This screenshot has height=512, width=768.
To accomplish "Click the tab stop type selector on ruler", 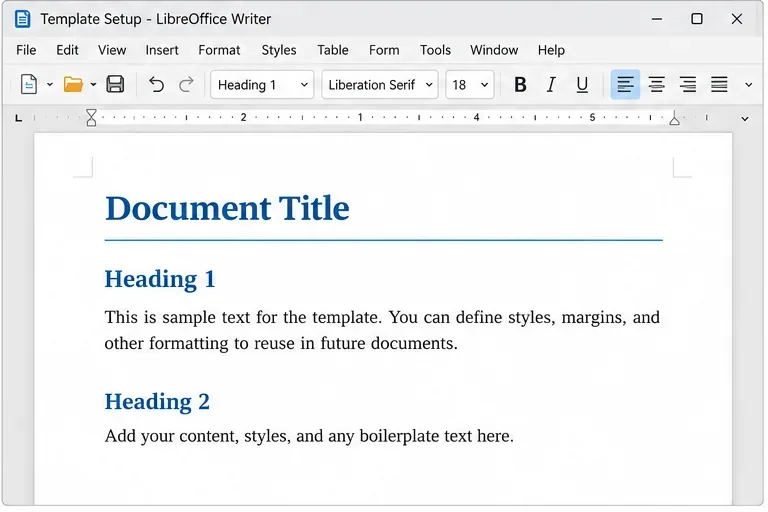I will pyautogui.click(x=19, y=118).
